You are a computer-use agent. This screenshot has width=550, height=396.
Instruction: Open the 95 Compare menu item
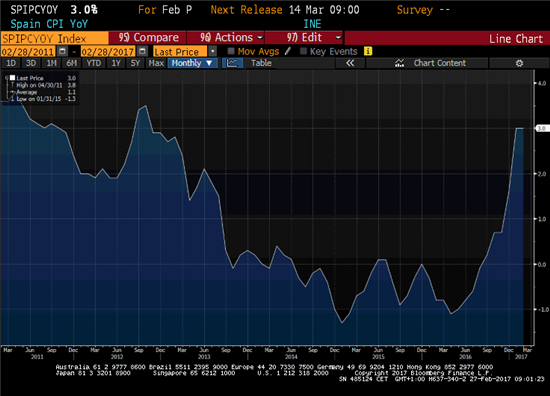(x=148, y=38)
